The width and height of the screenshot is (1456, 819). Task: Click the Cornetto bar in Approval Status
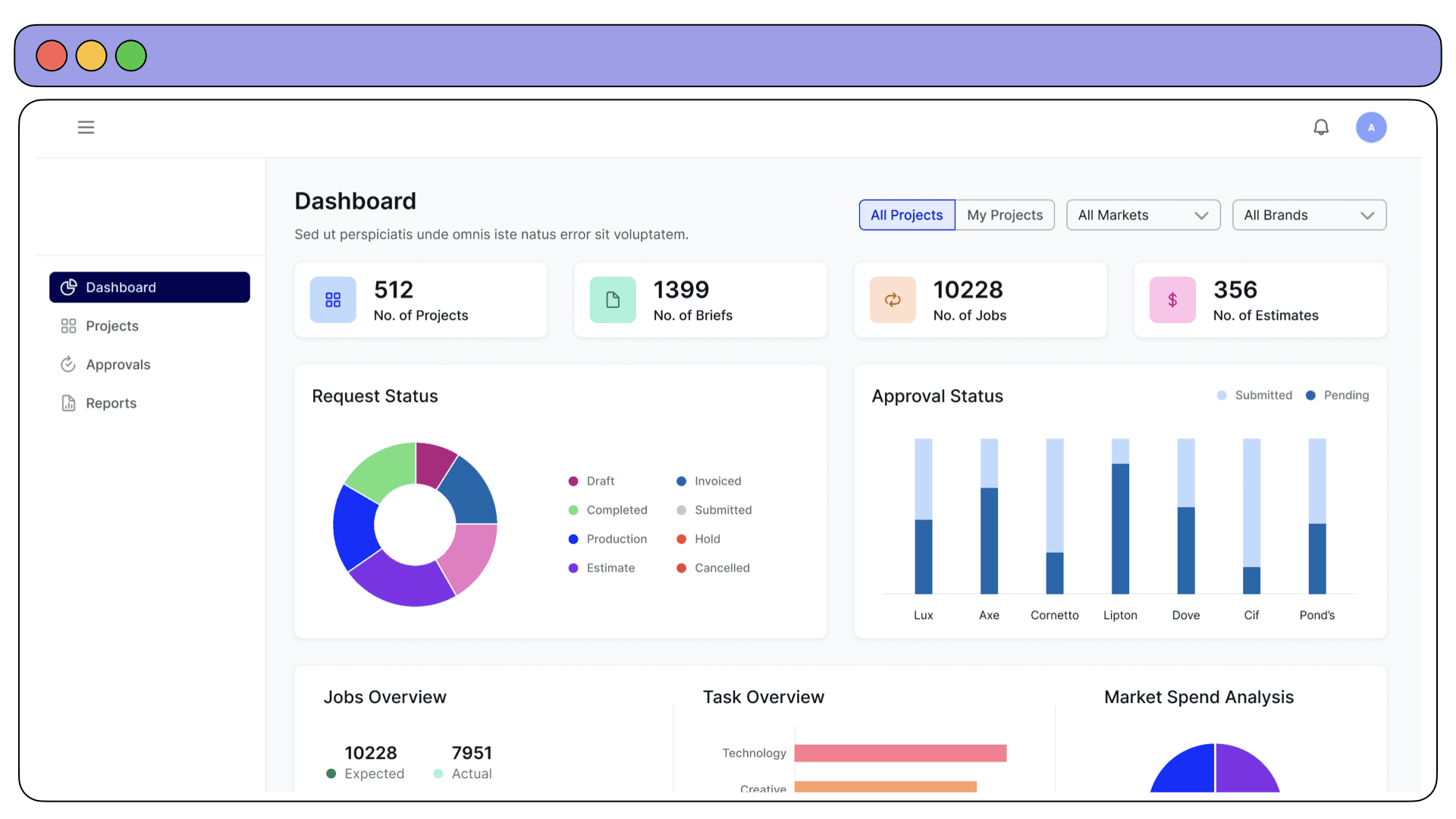1055,516
